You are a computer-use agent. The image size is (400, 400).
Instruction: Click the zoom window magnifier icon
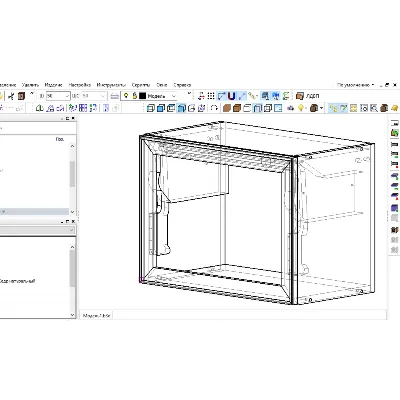coord(374,108)
